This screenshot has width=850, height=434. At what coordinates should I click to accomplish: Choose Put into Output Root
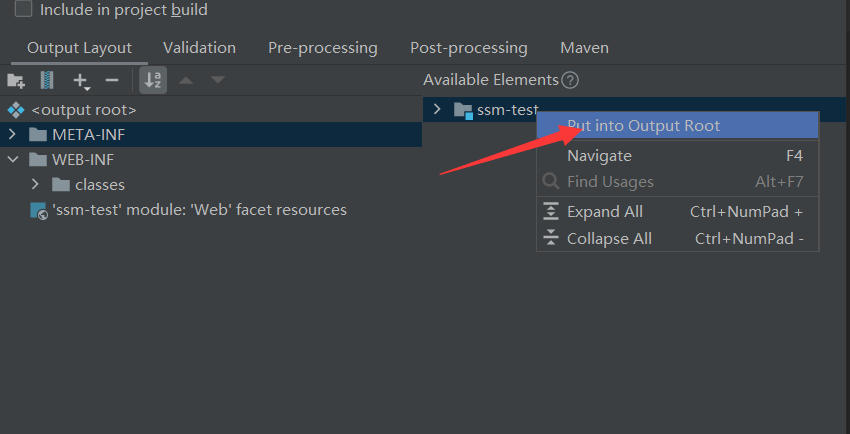[643, 126]
